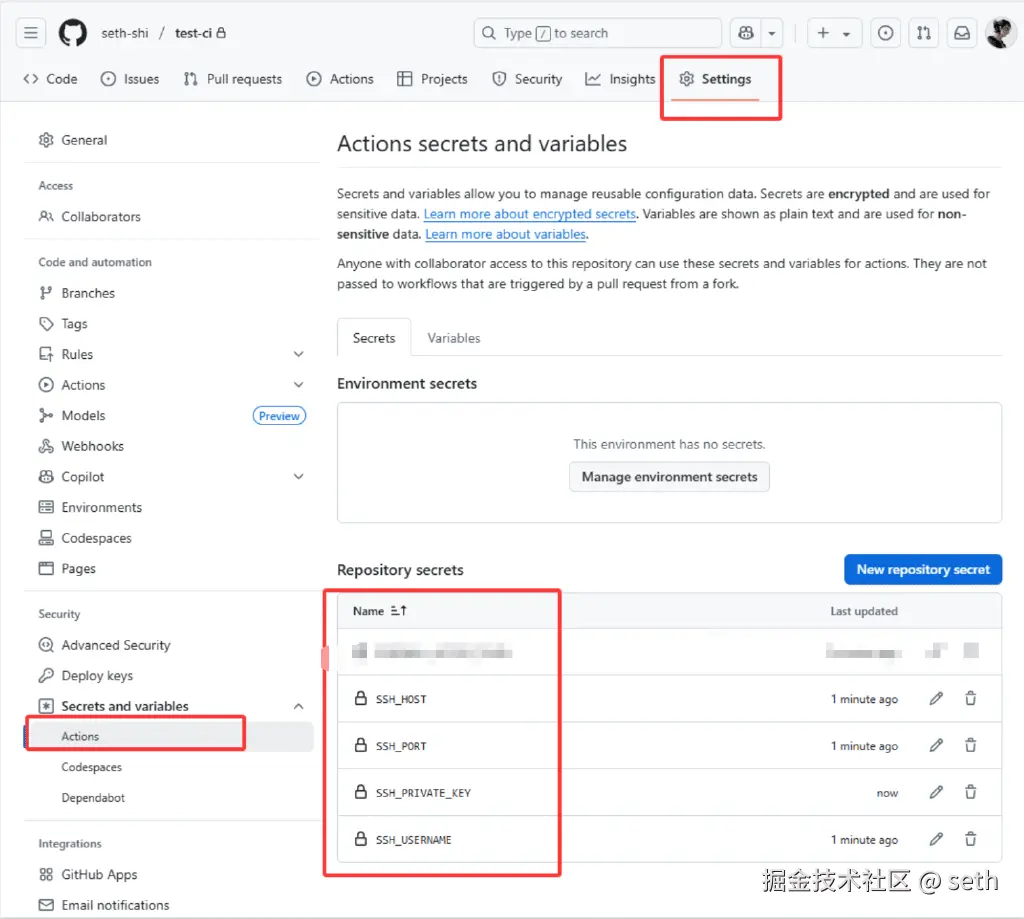Click the plus create-new button
Screen dimensions: 1024x919
(823, 33)
